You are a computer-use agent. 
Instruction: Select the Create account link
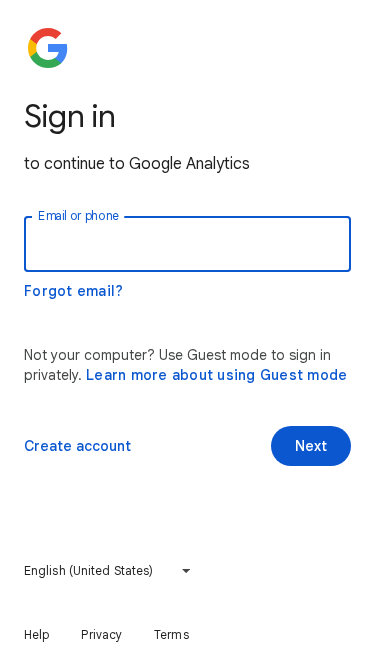(x=78, y=446)
